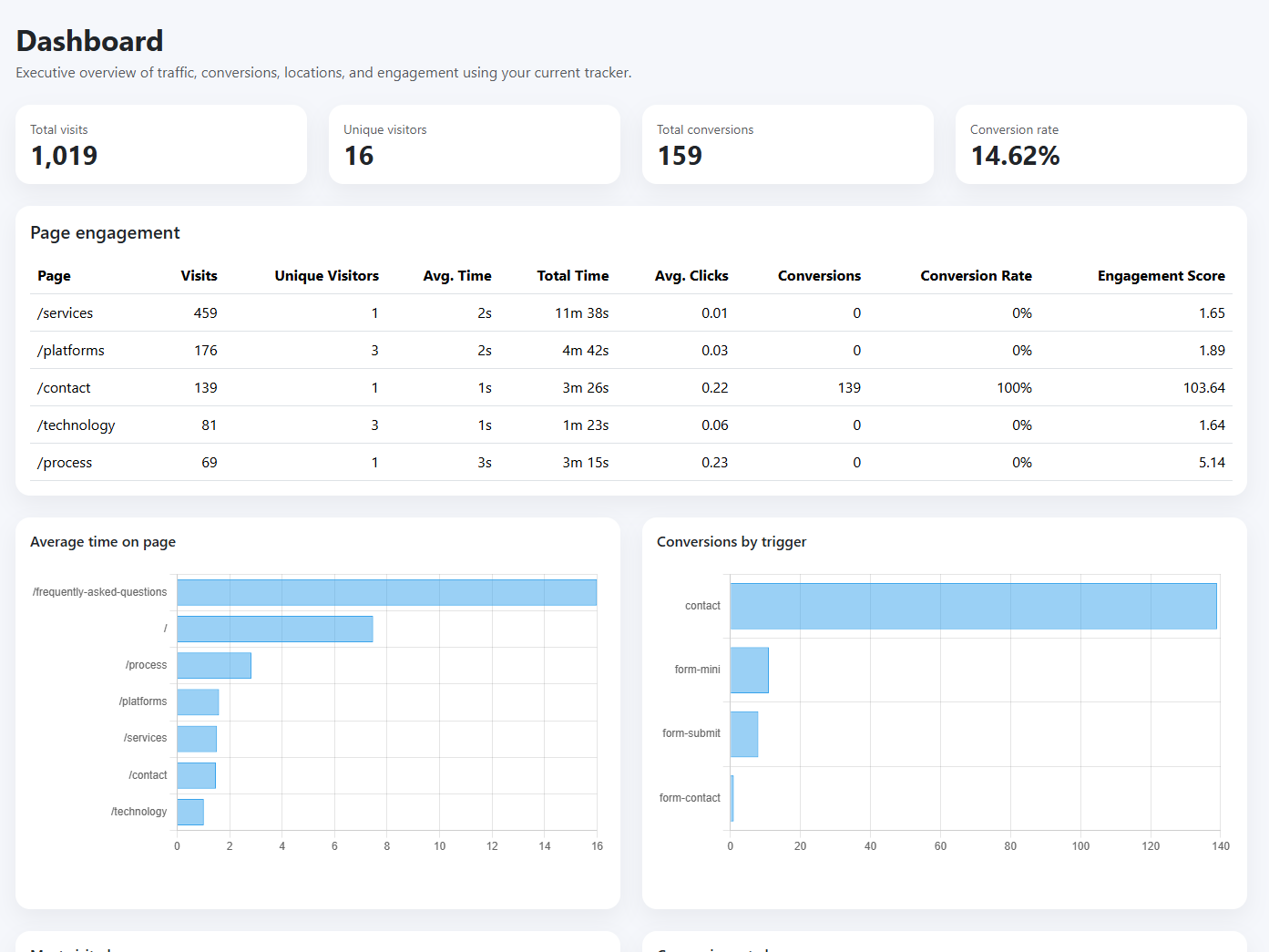This screenshot has height=952, width=1269.
Task: Click the Conversion Rate column header
Action: click(976, 275)
